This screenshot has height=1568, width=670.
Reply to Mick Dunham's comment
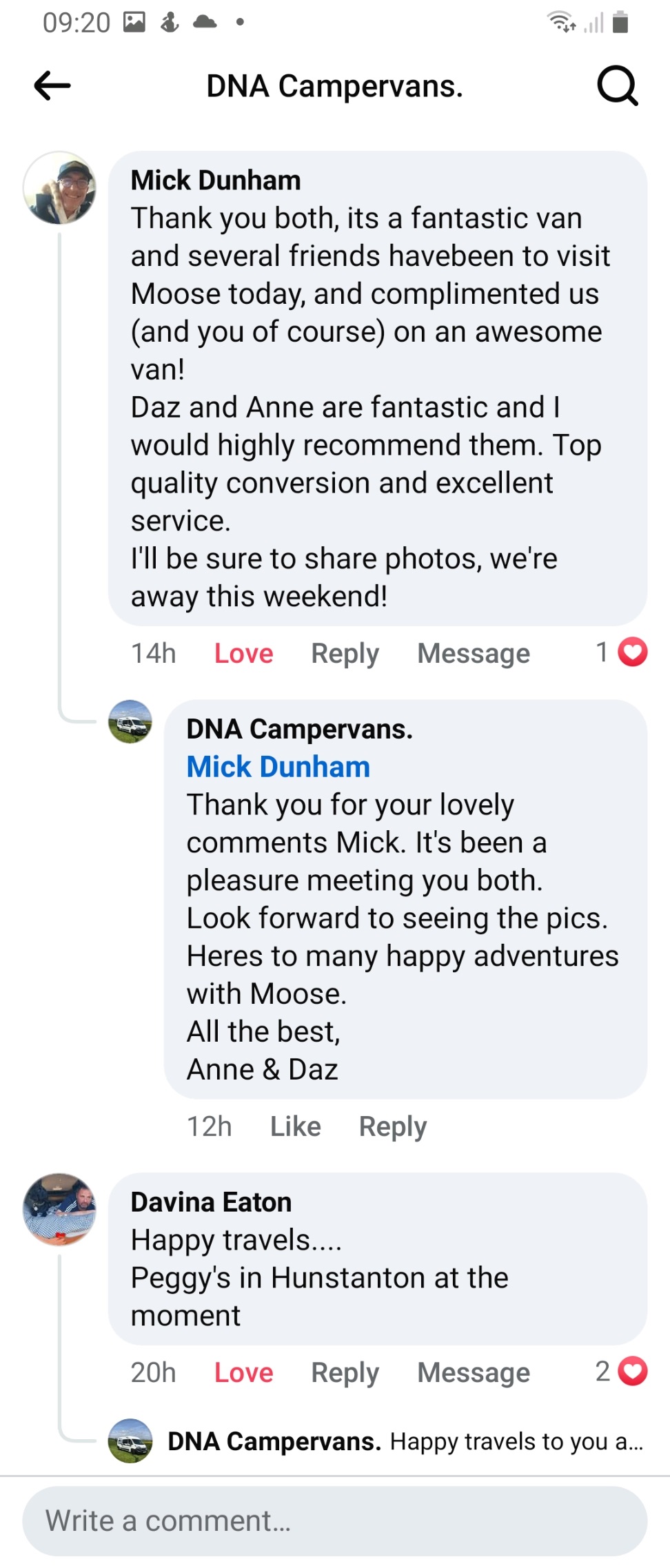(x=345, y=653)
